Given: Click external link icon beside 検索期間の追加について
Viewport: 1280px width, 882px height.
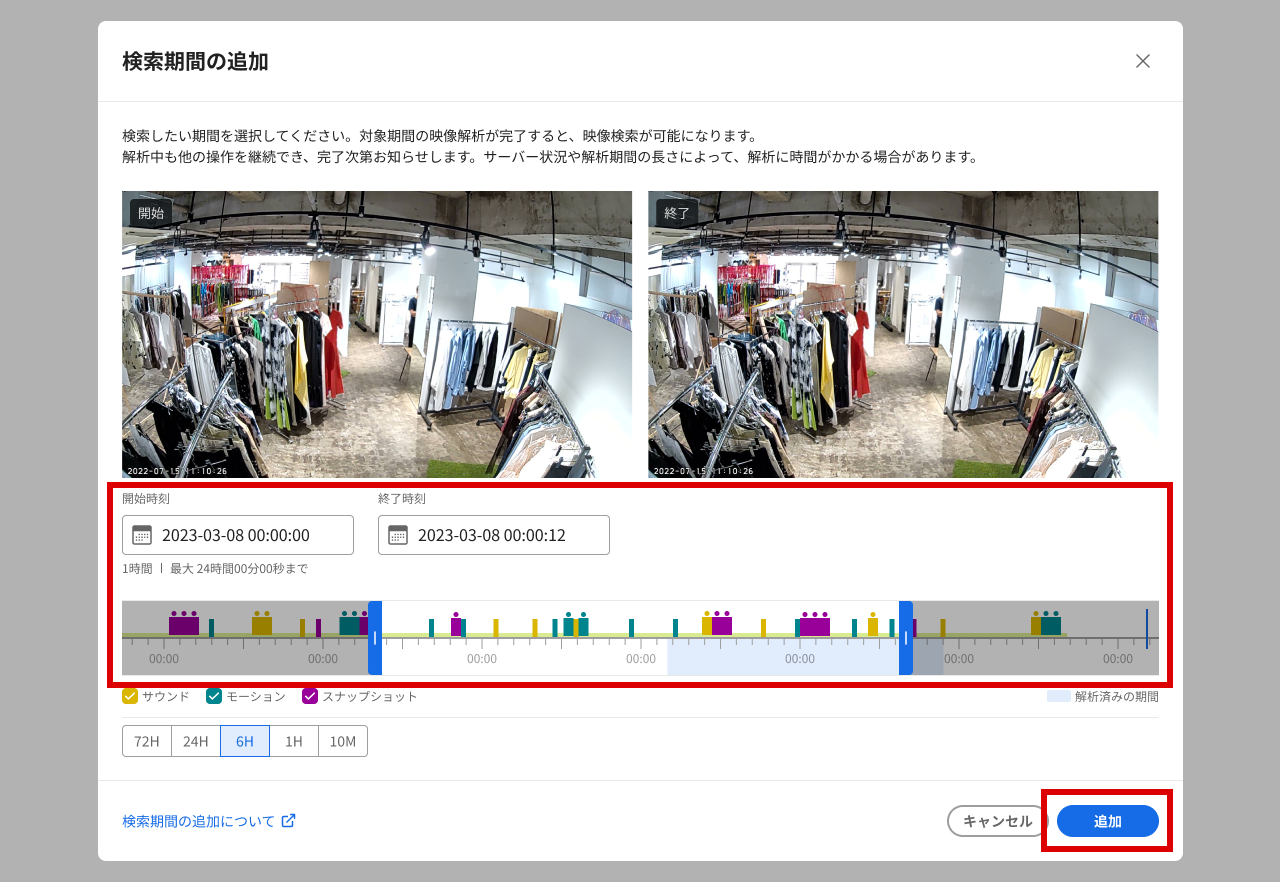Looking at the screenshot, I should pyautogui.click(x=288, y=820).
